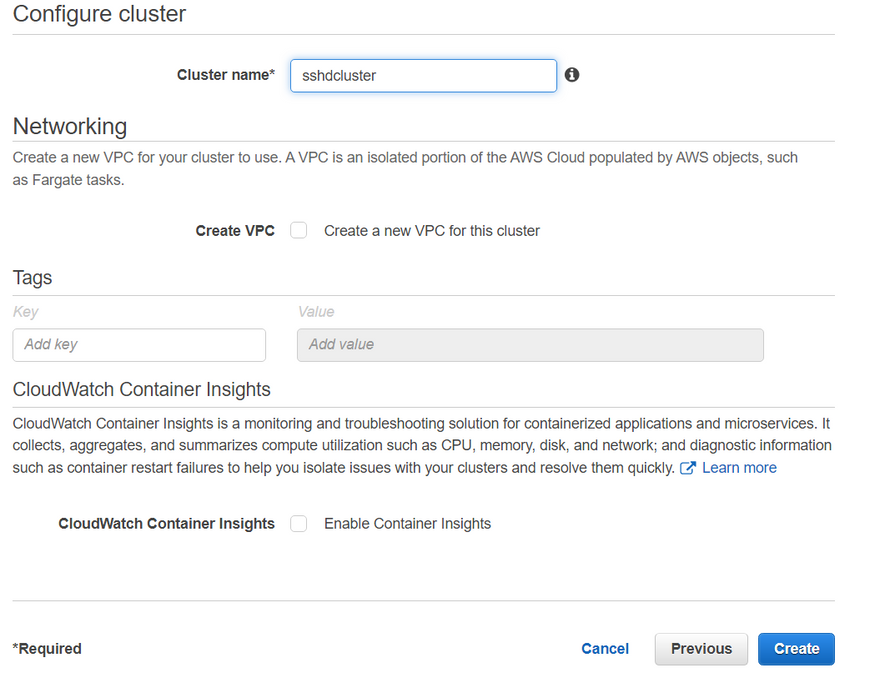The image size is (880, 682).
Task: Open the Learn more link
Action: coord(739,468)
